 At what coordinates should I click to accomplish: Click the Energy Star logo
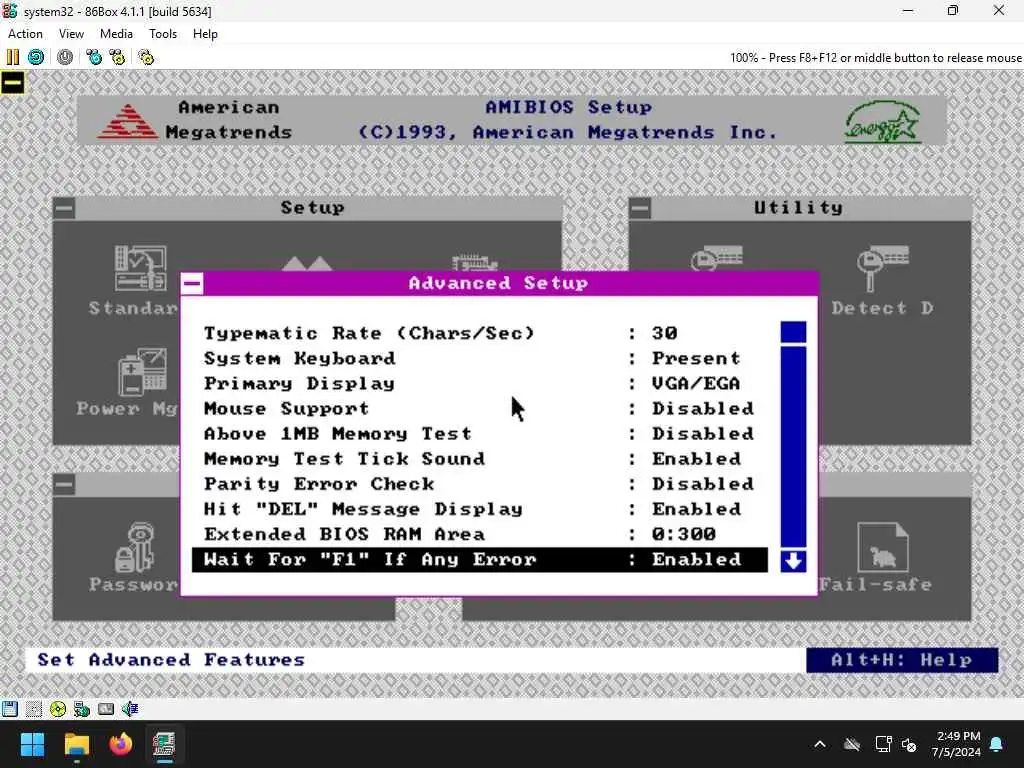click(882, 121)
